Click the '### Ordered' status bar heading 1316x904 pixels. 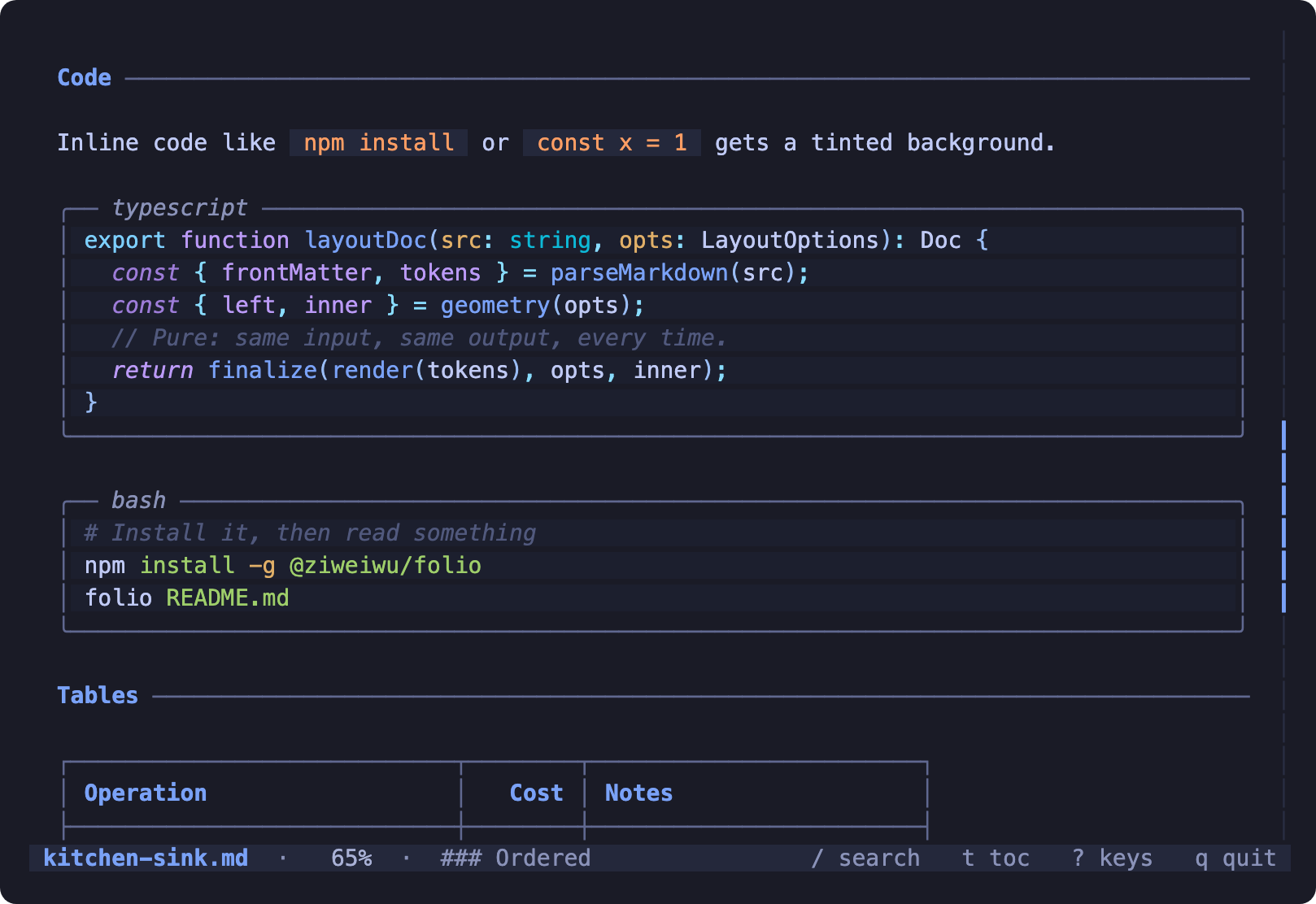point(516,858)
